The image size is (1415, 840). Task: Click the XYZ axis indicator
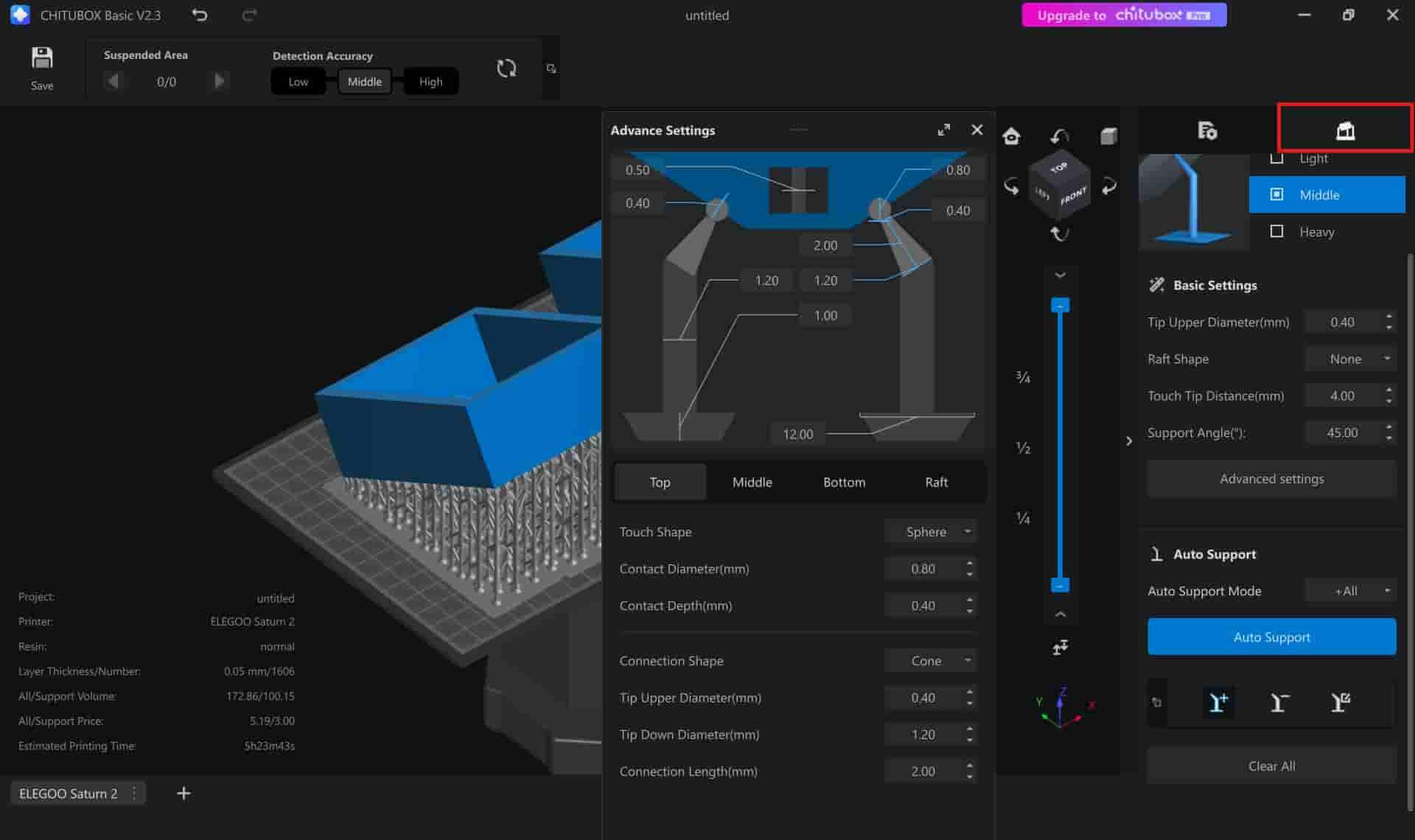pos(1064,707)
